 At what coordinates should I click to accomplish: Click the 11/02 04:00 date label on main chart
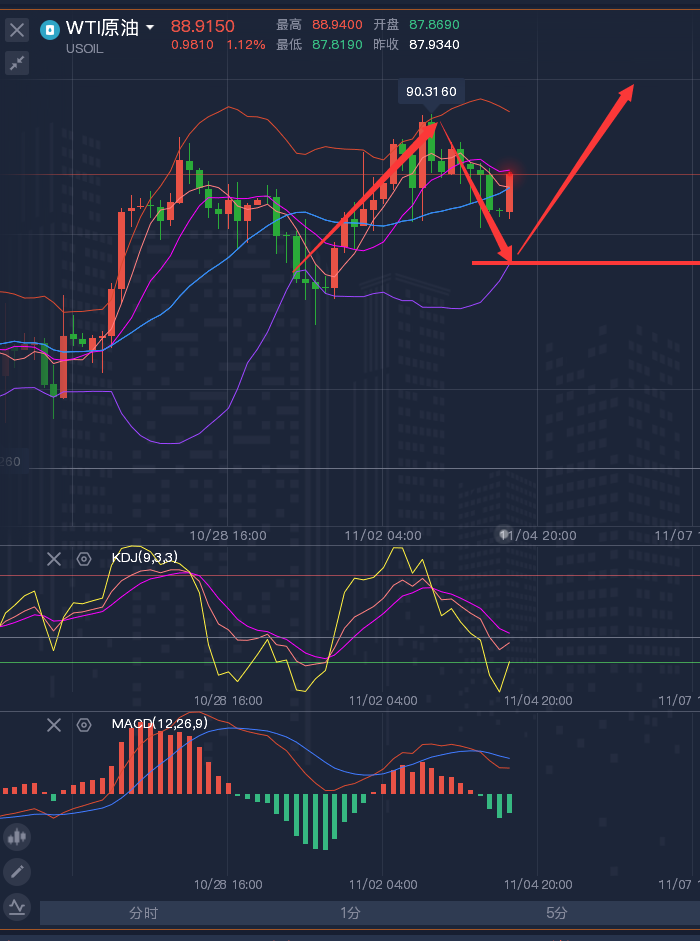pyautogui.click(x=383, y=535)
